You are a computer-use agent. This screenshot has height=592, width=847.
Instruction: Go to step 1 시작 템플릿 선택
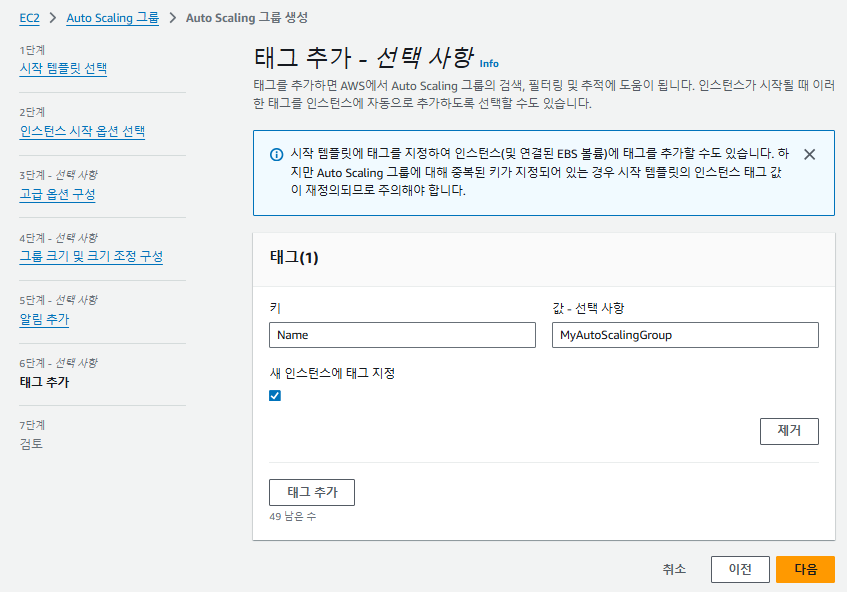[63, 69]
